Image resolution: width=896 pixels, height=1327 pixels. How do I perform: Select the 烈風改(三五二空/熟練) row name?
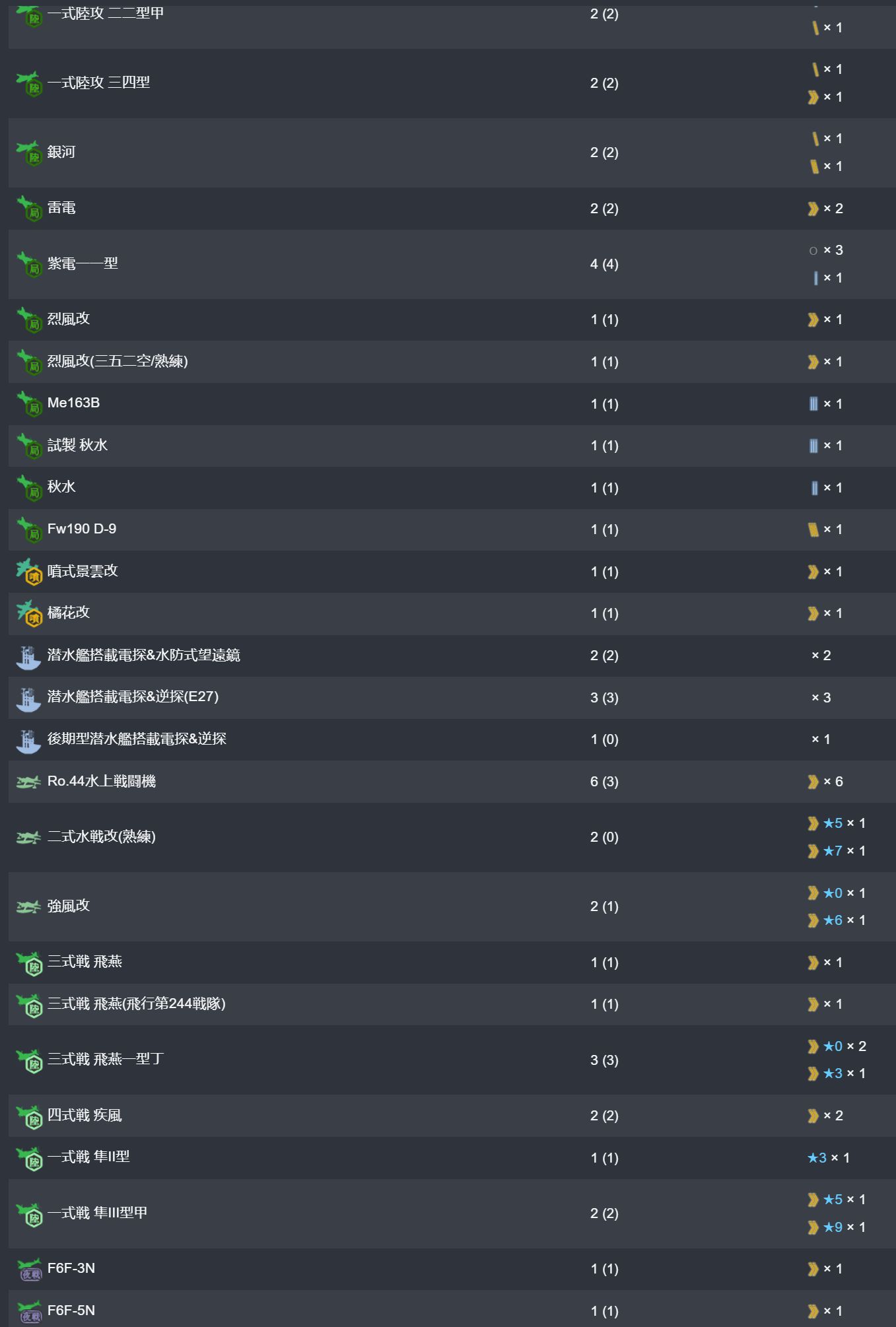point(118,362)
